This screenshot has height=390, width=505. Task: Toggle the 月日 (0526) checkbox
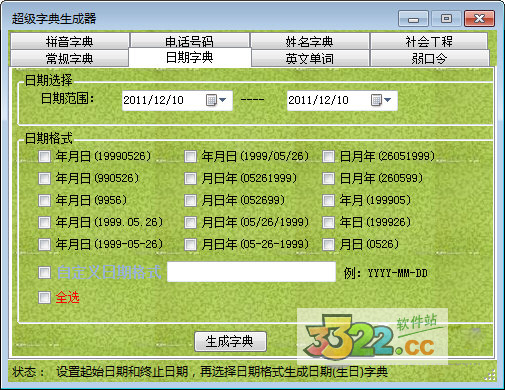click(328, 245)
